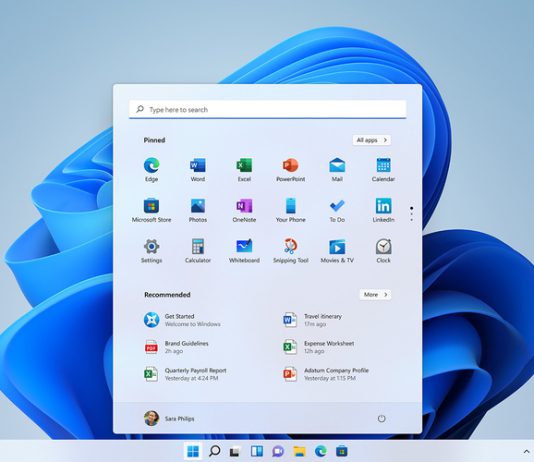Open Widgets from the taskbar
The height and width of the screenshot is (462, 534).
pyautogui.click(x=257, y=451)
